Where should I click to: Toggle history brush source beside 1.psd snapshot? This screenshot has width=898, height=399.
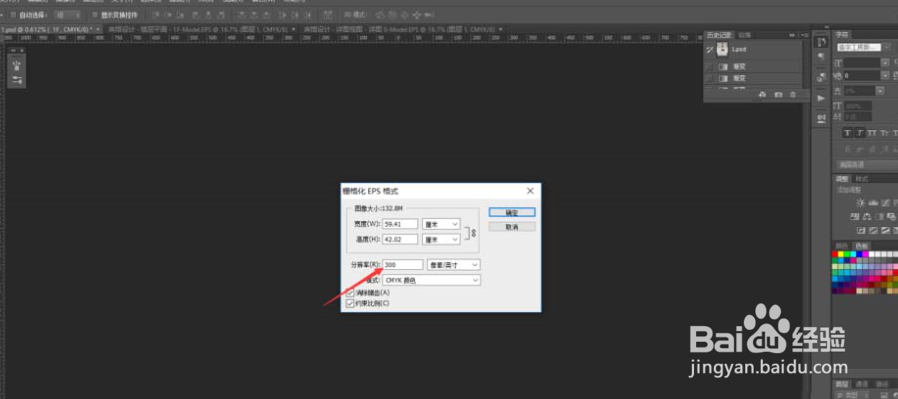pos(709,50)
